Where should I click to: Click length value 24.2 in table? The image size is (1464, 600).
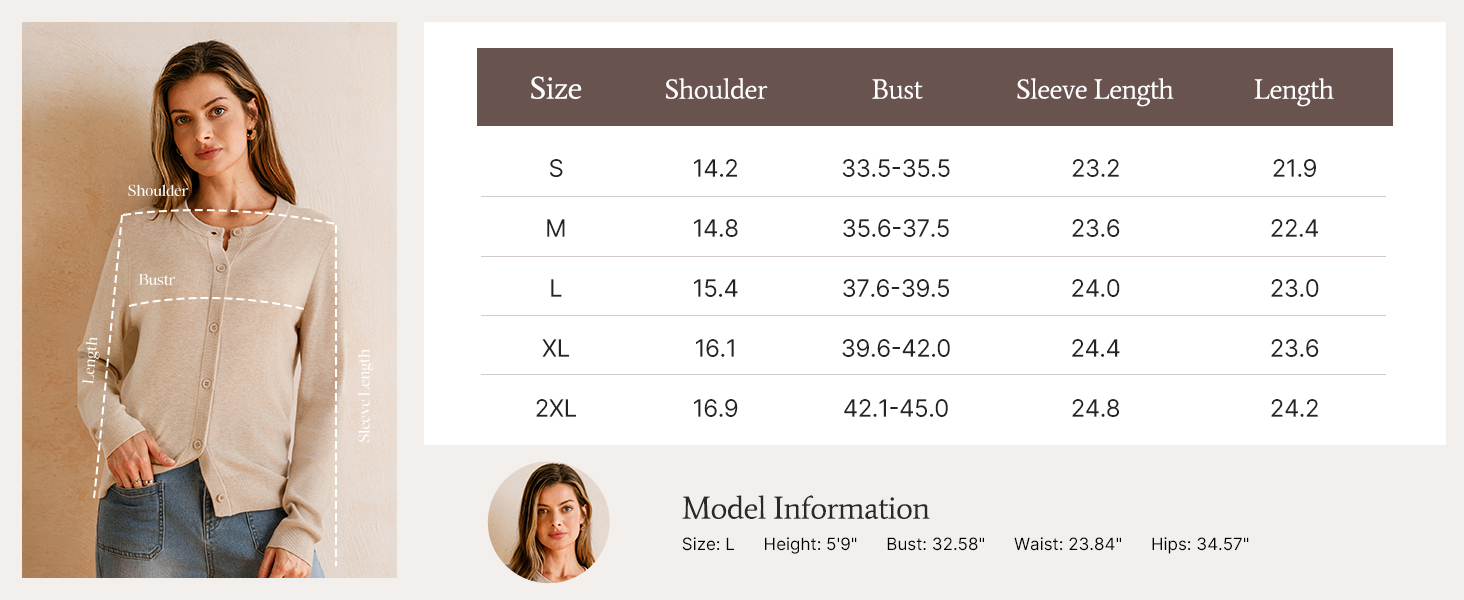[x=1294, y=409]
